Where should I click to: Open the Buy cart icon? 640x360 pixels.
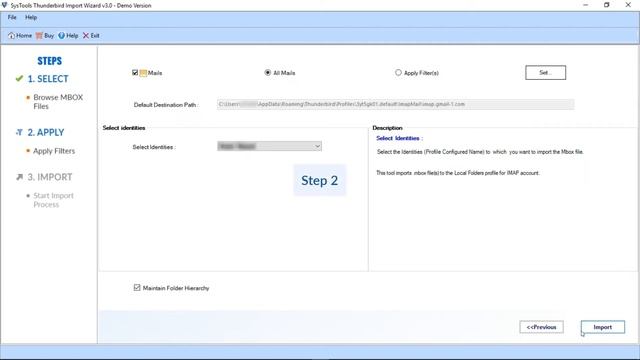[39, 36]
